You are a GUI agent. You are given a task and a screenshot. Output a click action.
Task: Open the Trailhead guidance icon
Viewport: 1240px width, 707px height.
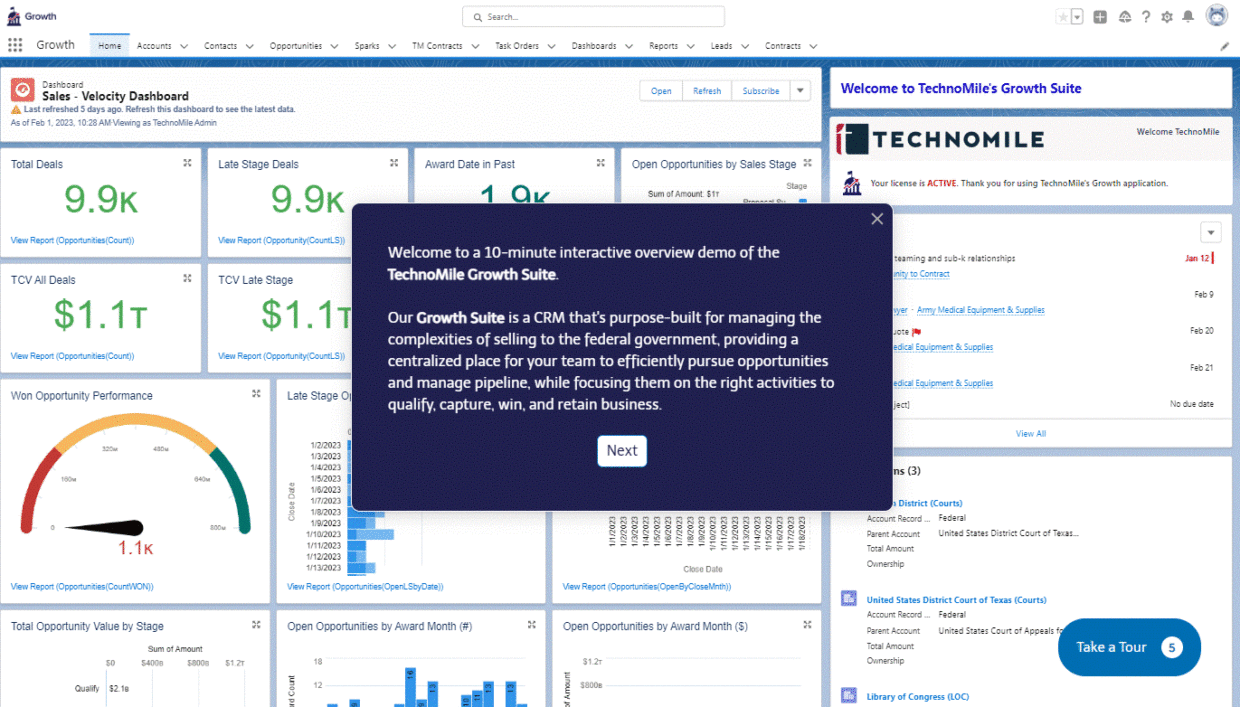tap(1124, 16)
